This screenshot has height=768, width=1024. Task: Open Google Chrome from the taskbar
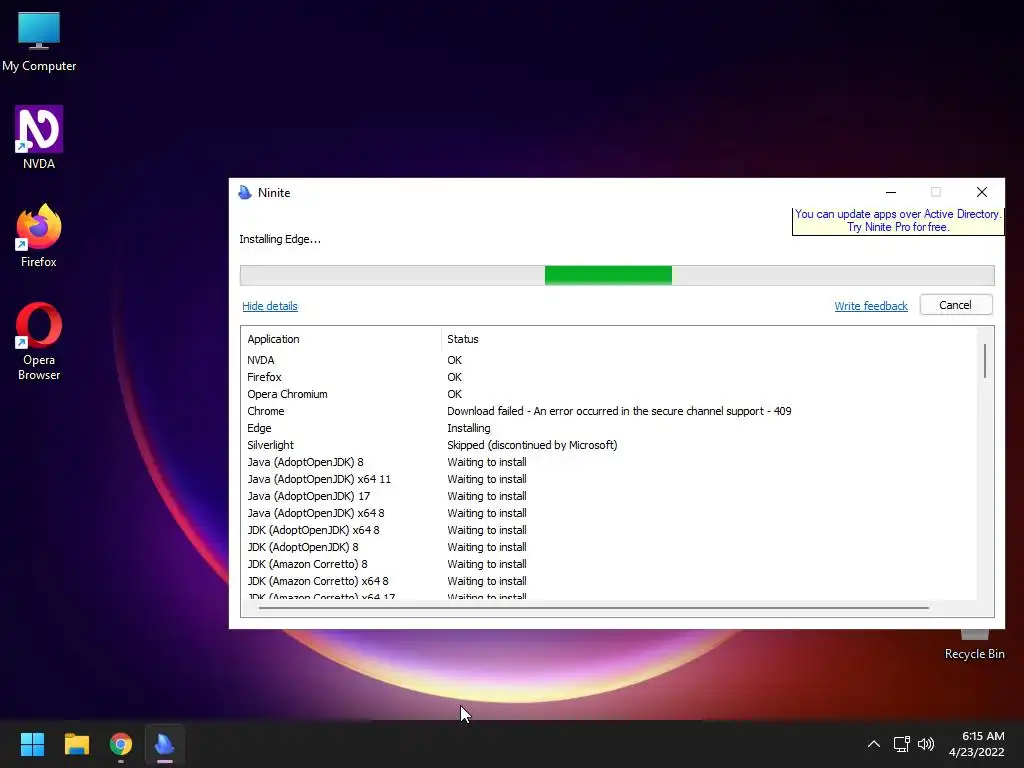pos(121,744)
